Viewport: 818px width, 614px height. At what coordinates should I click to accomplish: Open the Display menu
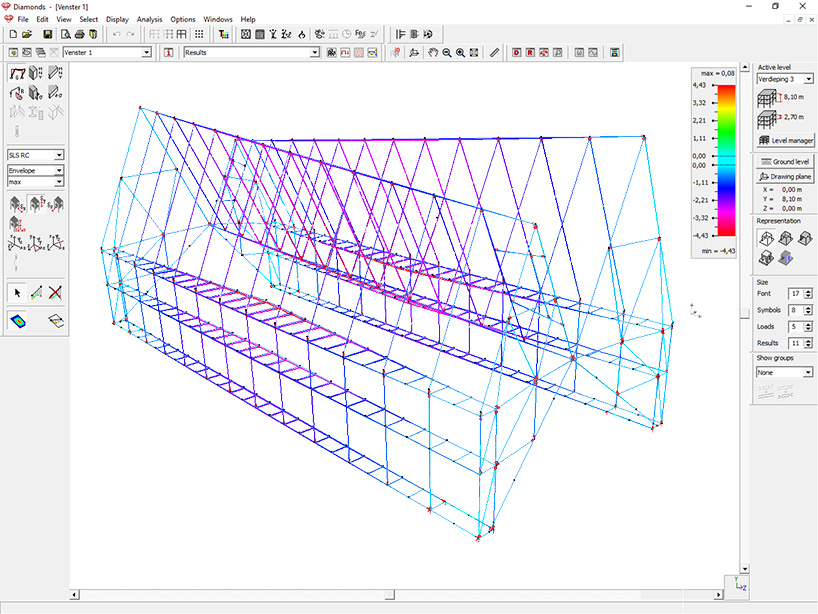(117, 19)
